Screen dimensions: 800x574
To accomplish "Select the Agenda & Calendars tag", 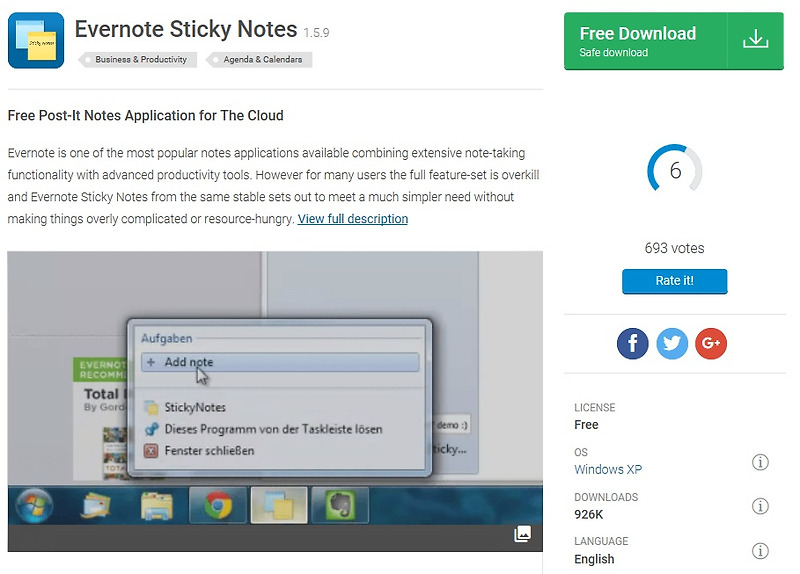I will coord(259,60).
